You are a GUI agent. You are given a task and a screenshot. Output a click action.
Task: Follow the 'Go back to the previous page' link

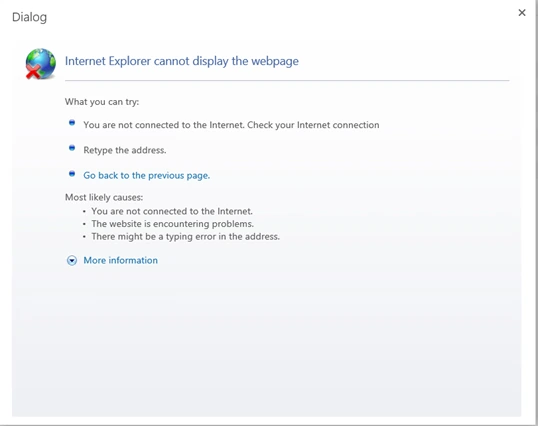coord(147,176)
